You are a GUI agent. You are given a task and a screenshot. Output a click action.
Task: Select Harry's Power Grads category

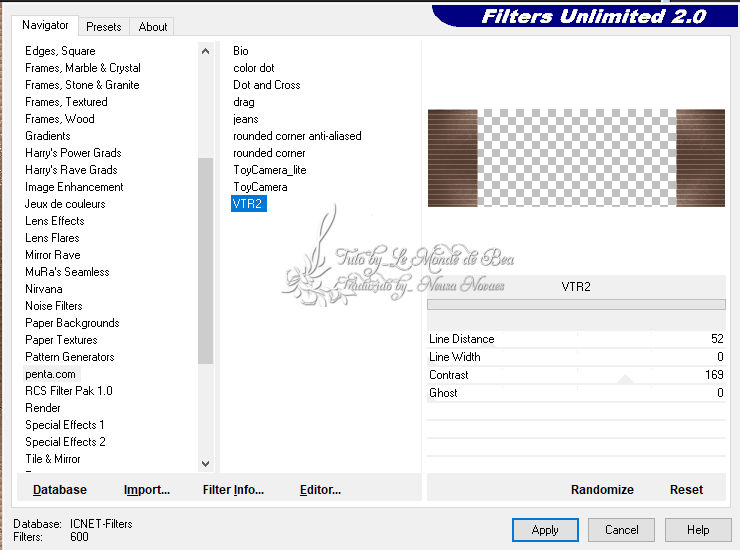(73, 153)
